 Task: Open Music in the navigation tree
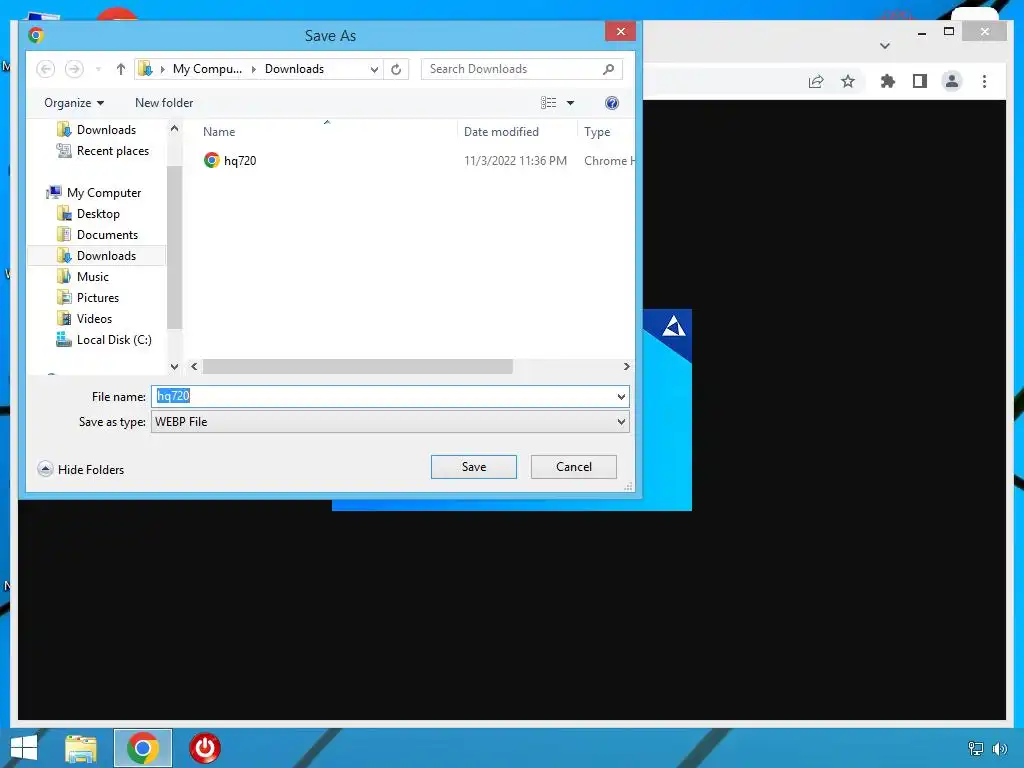[83, 276]
